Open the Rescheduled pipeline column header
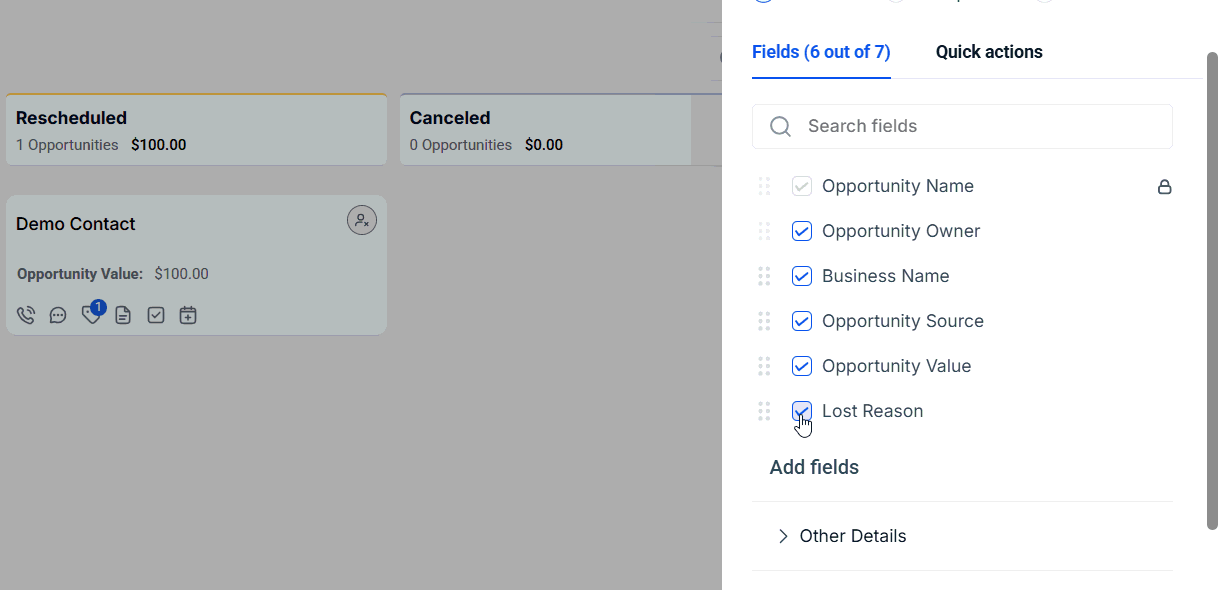This screenshot has width=1222, height=590. (71, 118)
